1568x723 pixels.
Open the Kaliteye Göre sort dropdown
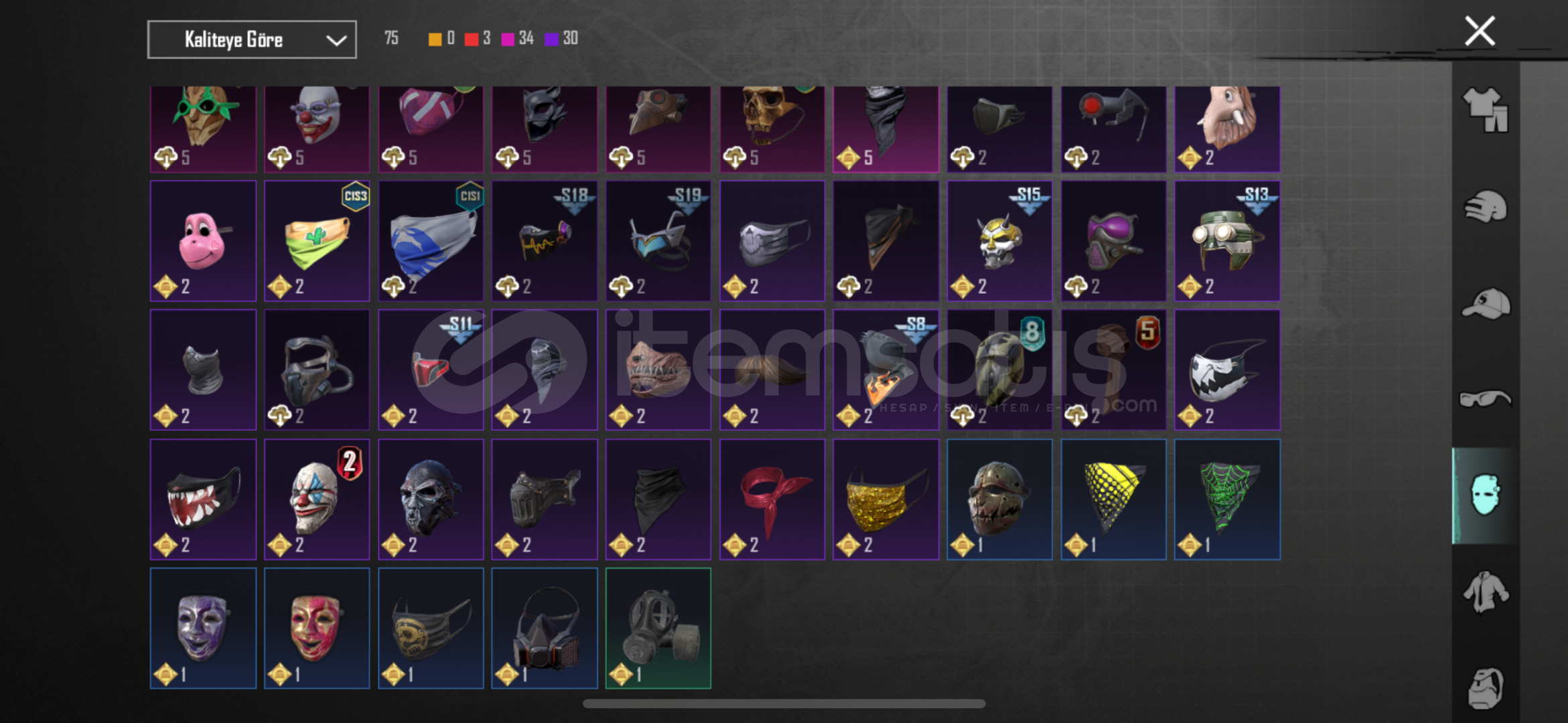pos(252,39)
